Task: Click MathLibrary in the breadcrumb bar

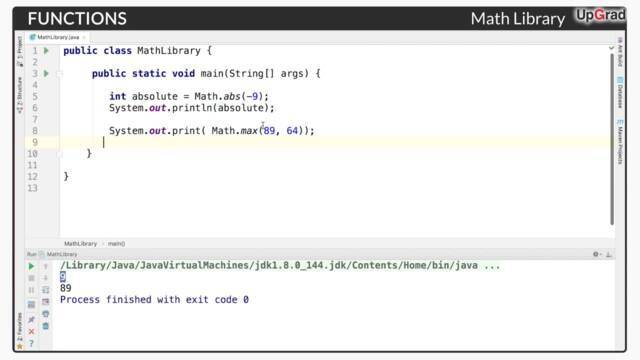Action: (80, 244)
